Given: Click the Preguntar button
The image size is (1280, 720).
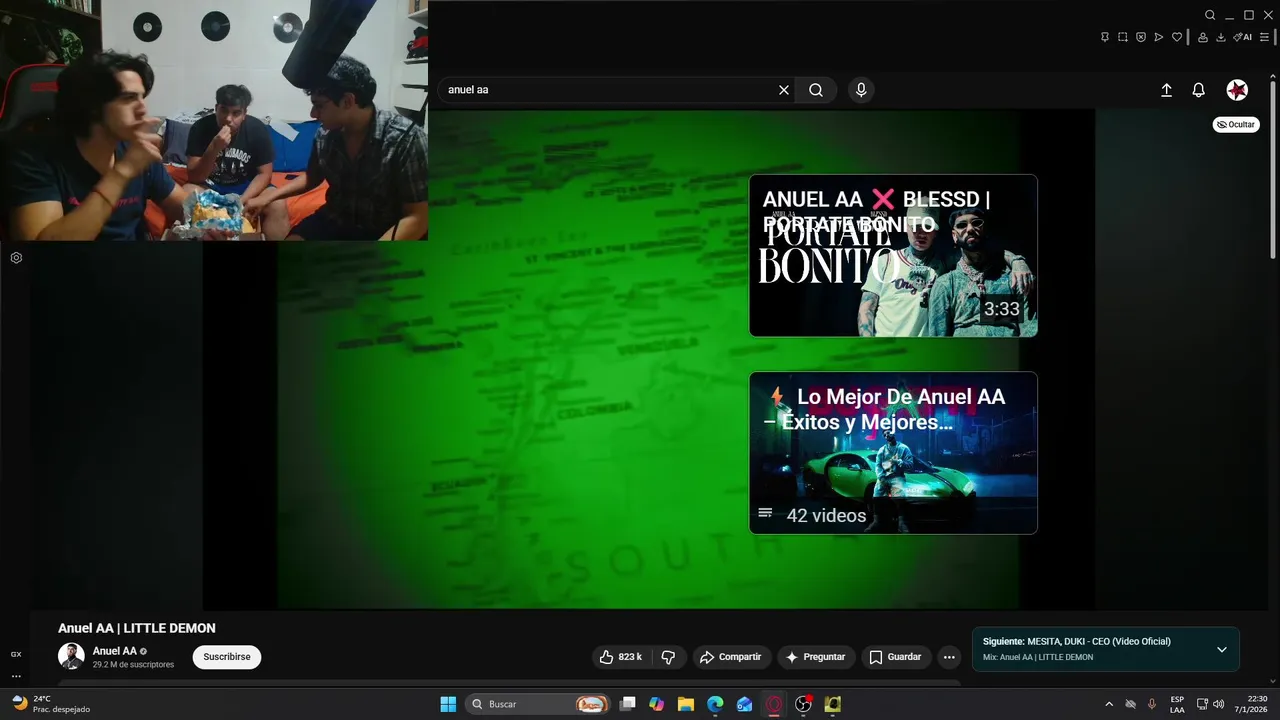Looking at the screenshot, I should (816, 657).
